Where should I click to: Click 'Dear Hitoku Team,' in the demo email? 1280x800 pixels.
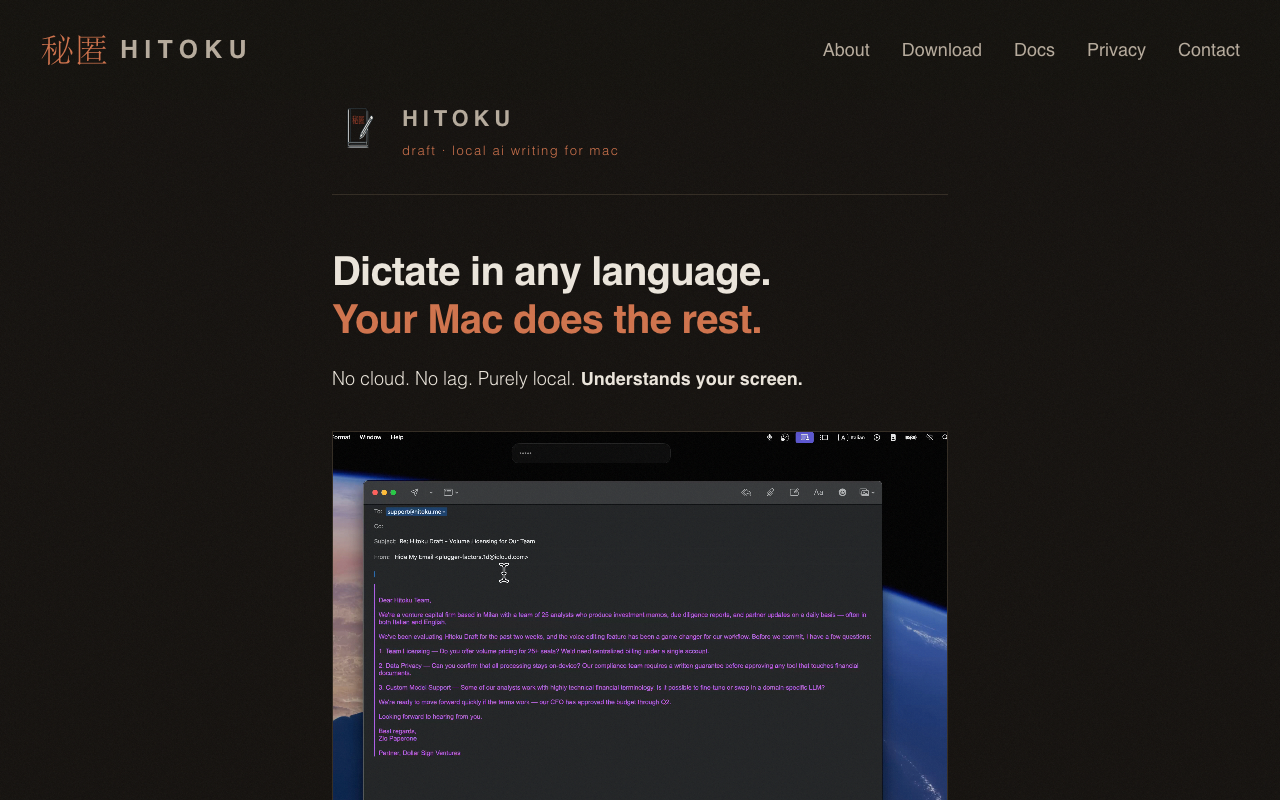(404, 600)
